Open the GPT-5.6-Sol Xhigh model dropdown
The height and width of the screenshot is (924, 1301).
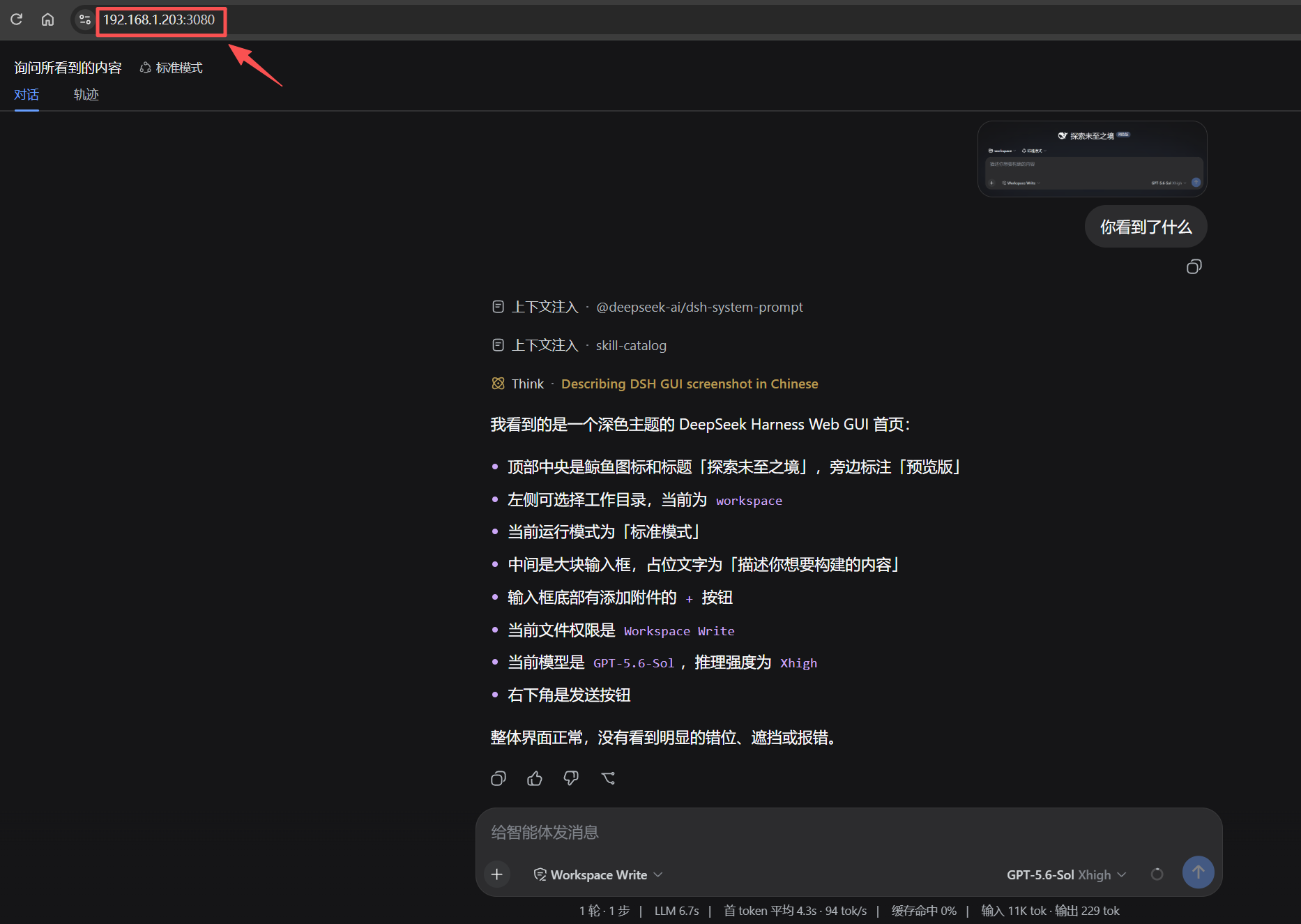[x=1066, y=874]
